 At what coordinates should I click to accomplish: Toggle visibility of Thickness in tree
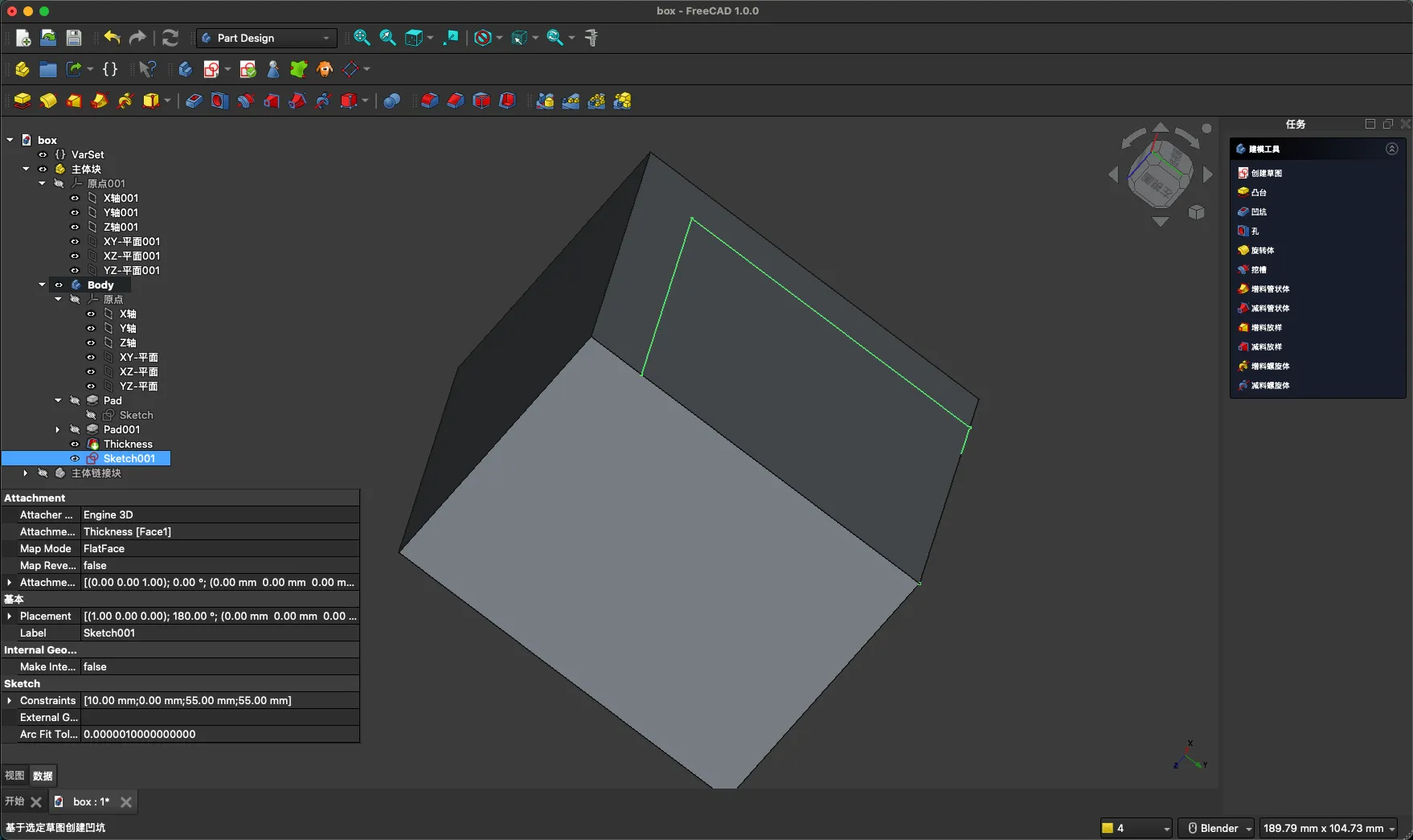[x=75, y=444]
